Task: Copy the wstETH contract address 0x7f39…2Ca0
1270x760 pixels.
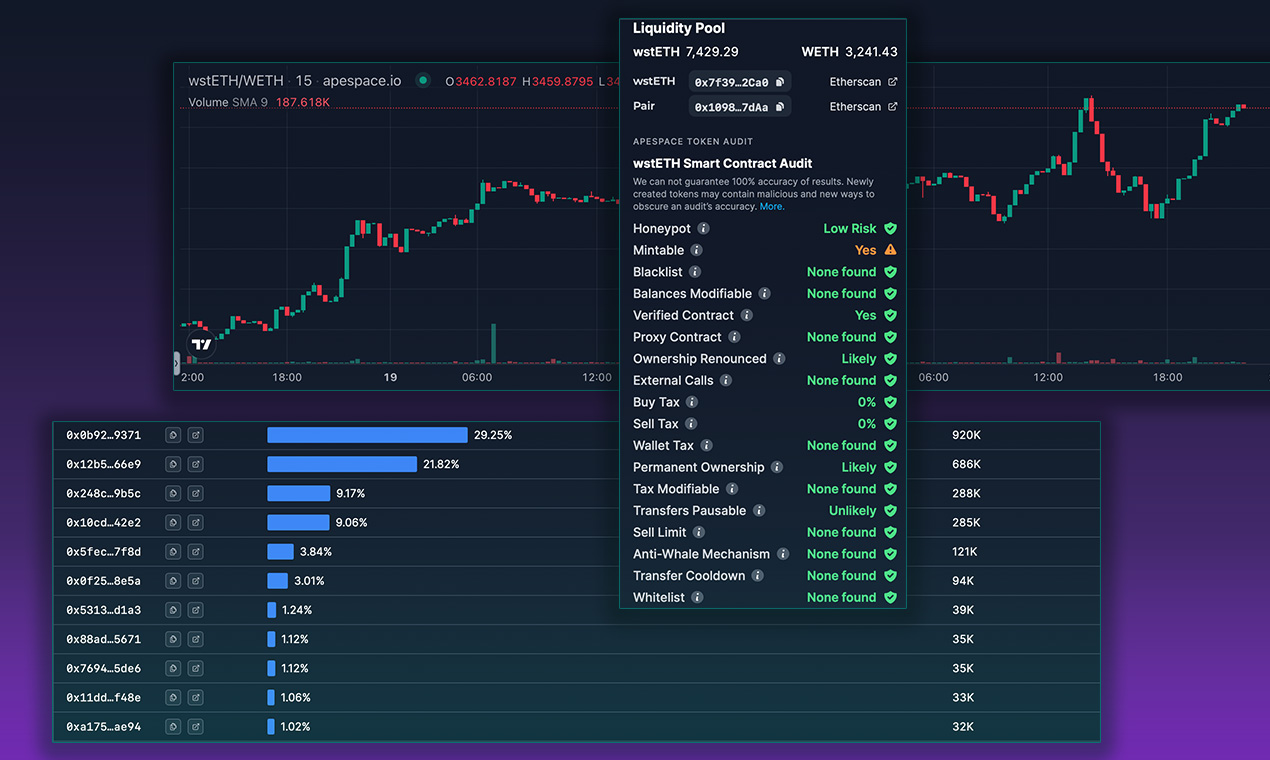Action: point(780,82)
